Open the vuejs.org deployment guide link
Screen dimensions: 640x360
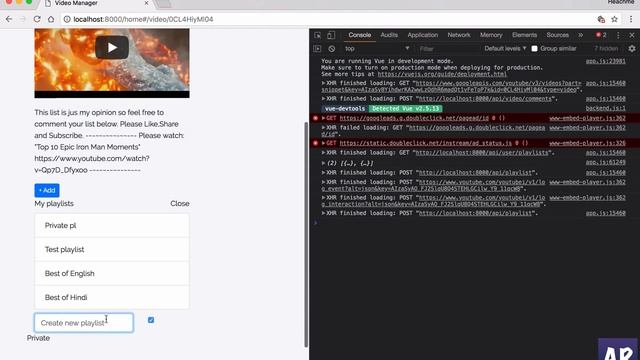(442, 74)
